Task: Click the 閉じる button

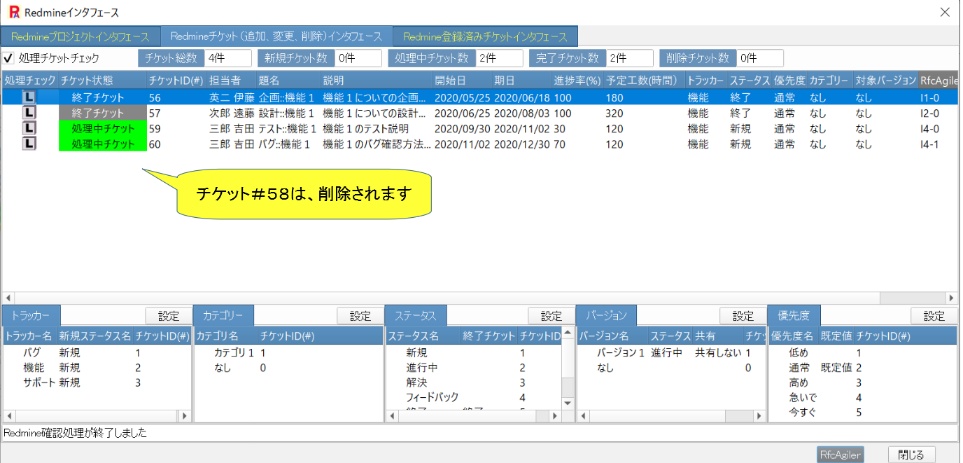Action: [x=911, y=455]
